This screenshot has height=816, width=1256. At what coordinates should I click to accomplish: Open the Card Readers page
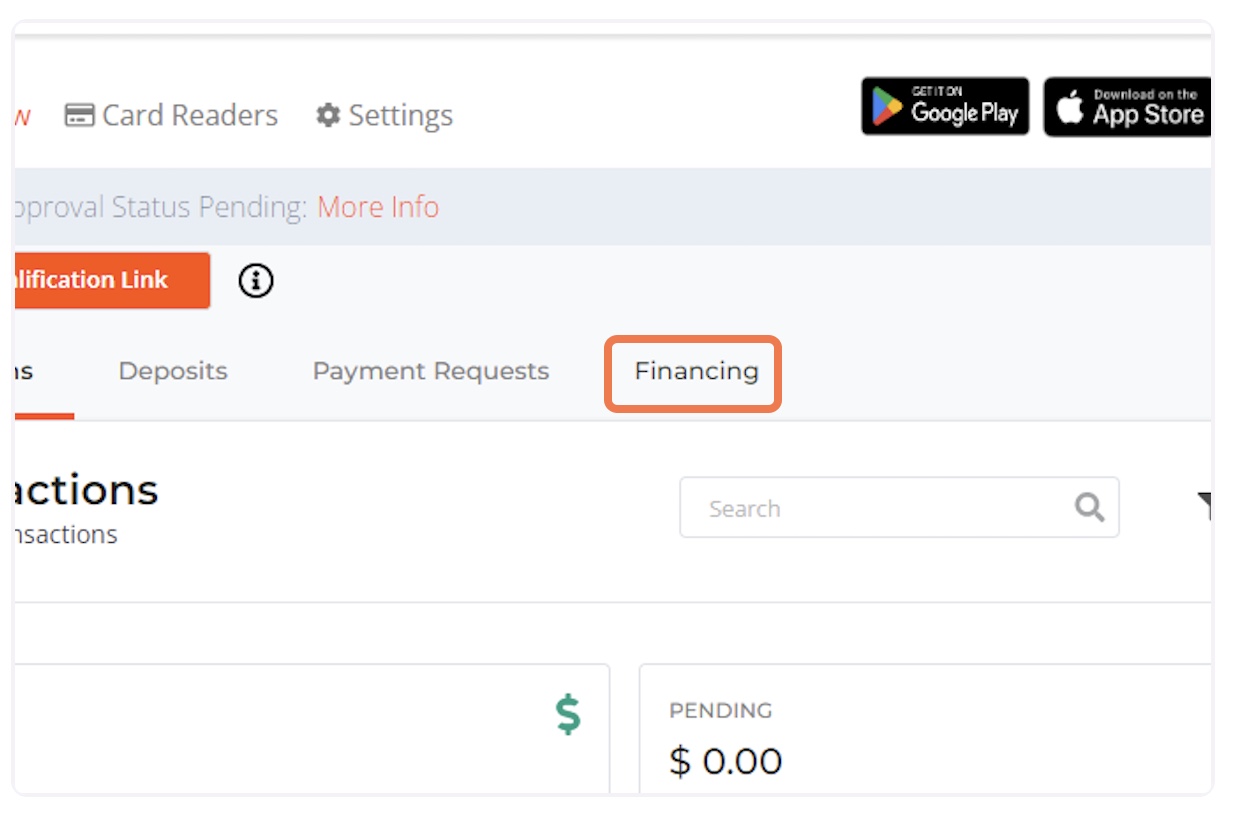point(171,115)
